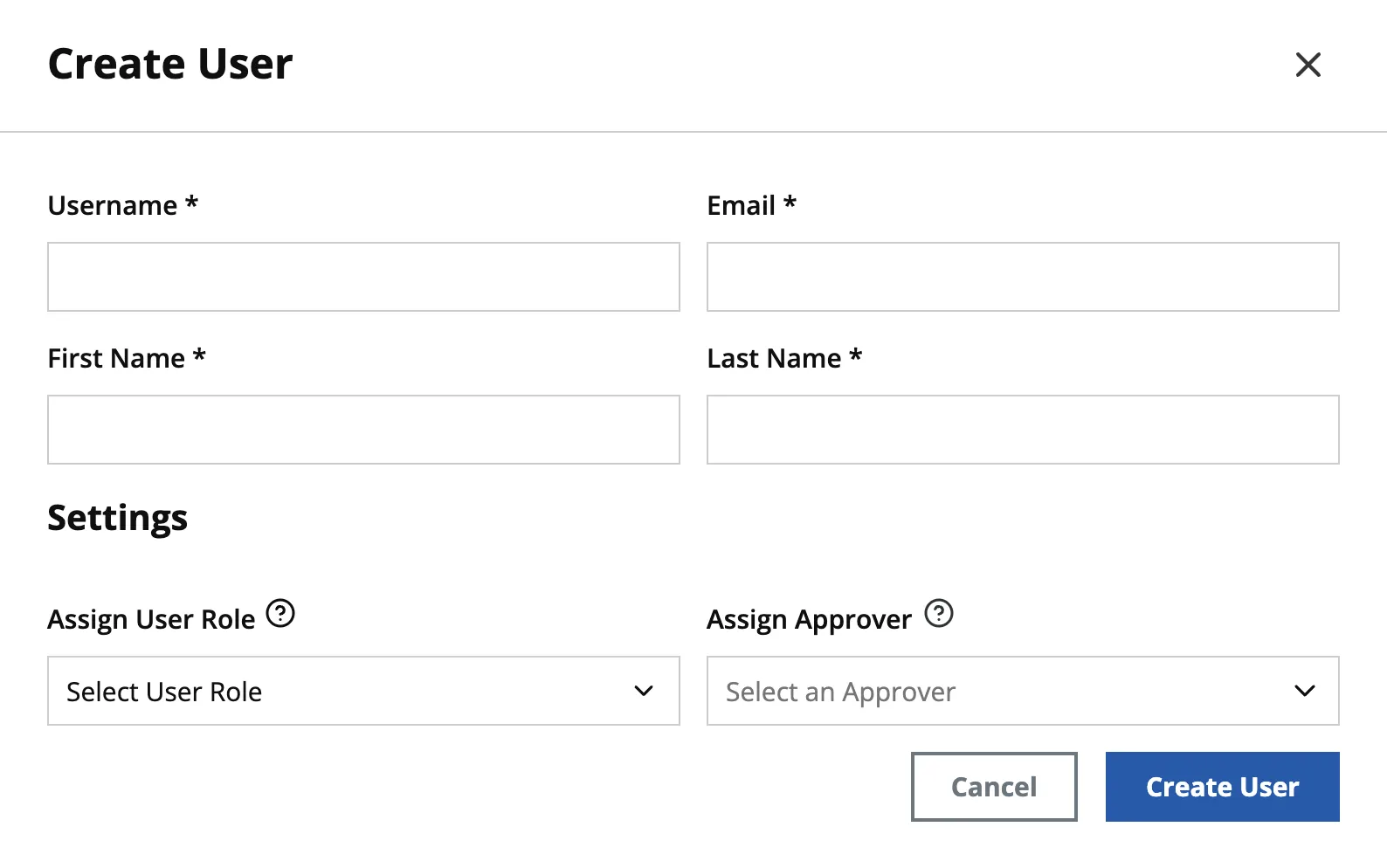Open the Assign User Role help icon
Screen dimensions: 1387x868
(x=280, y=613)
